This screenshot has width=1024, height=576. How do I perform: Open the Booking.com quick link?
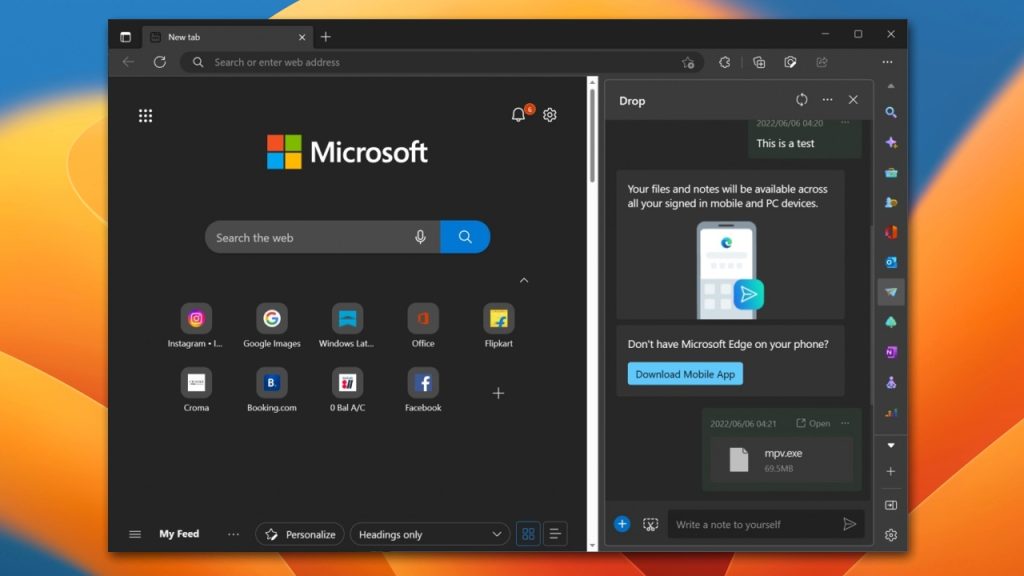pos(272,390)
